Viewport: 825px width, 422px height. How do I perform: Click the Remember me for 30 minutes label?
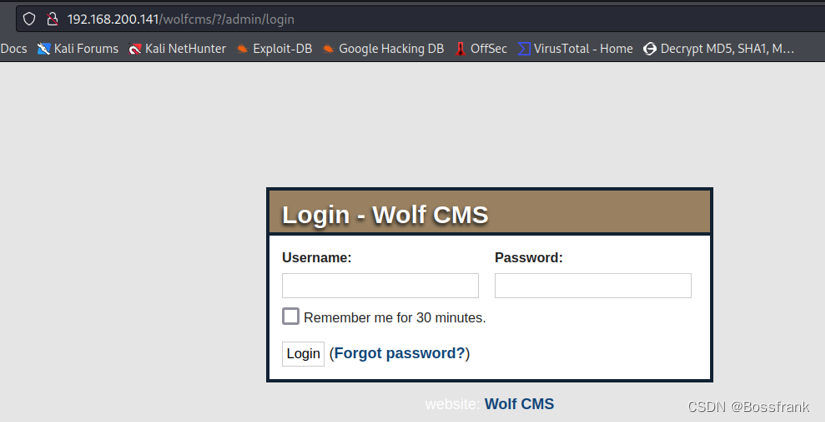(x=395, y=318)
